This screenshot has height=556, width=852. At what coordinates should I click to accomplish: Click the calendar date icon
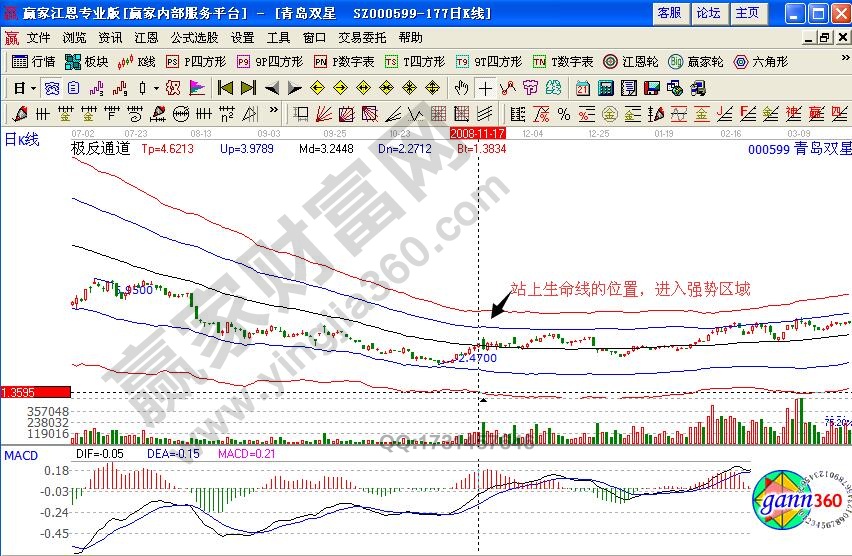pyautogui.click(x=583, y=87)
